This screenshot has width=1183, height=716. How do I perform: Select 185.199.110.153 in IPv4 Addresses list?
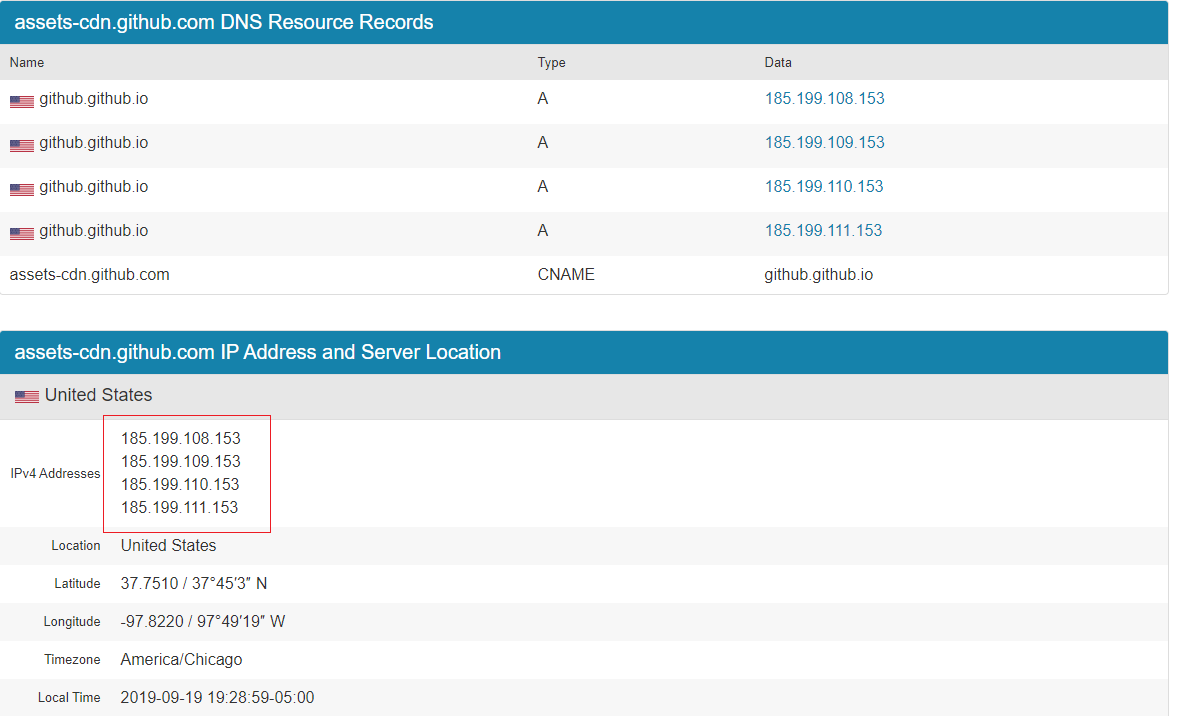click(180, 484)
